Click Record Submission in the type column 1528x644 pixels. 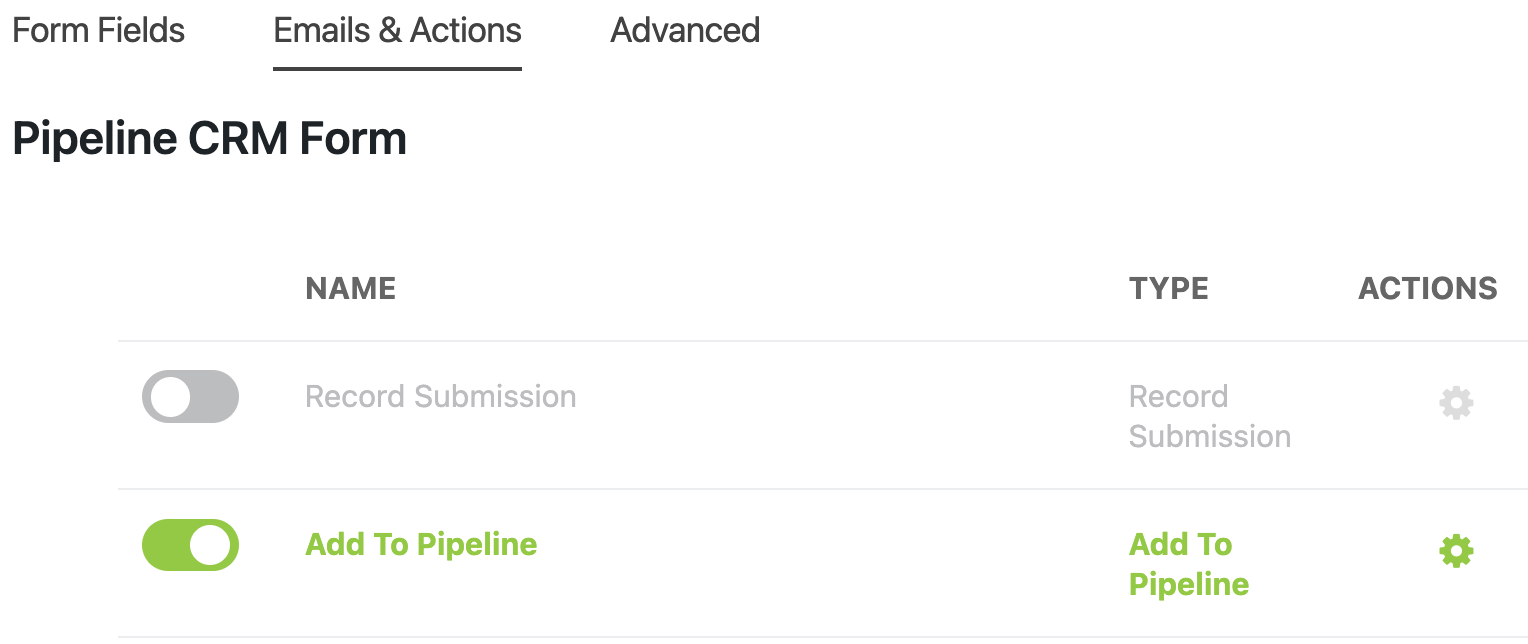point(1208,416)
